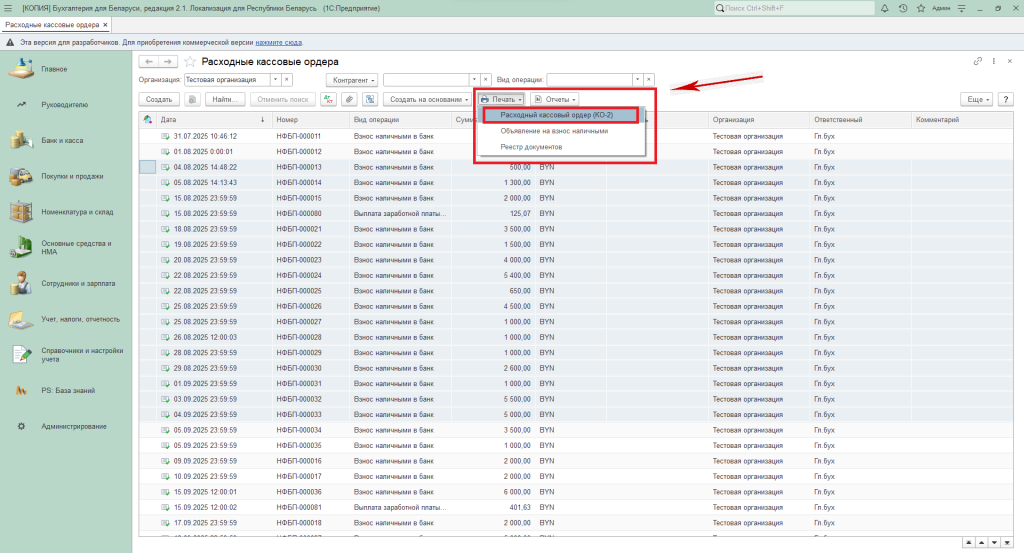Open the main menu icon in the top-left
Viewport: 1024px width, 553px height.
9,8
